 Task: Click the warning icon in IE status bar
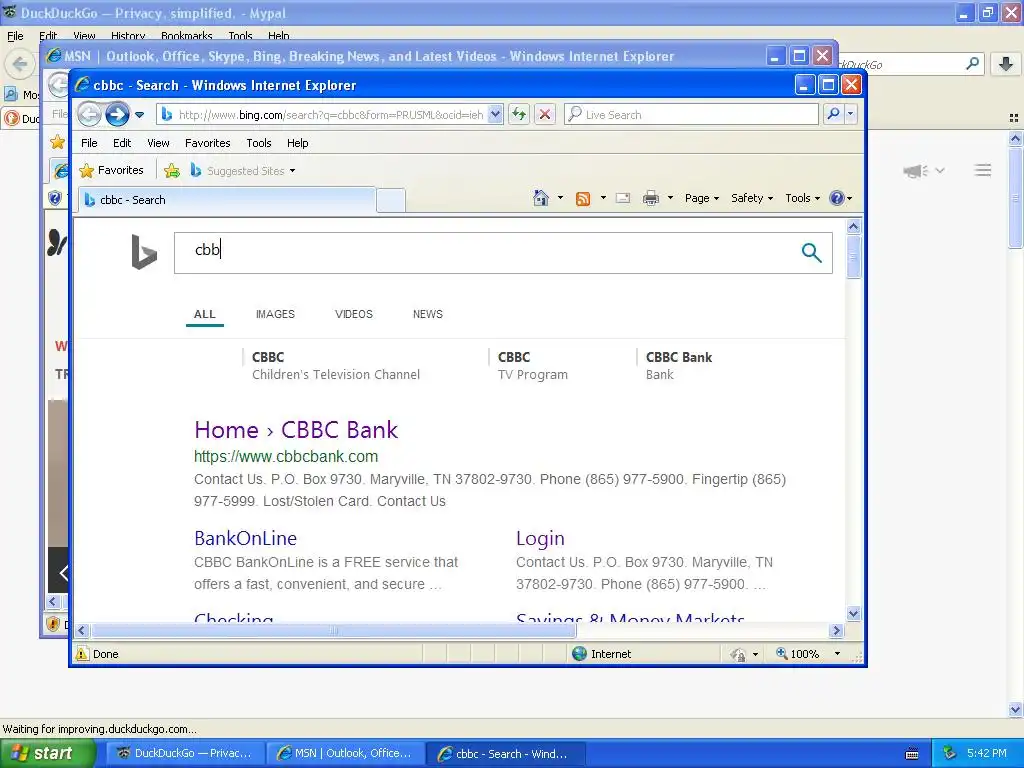82,654
